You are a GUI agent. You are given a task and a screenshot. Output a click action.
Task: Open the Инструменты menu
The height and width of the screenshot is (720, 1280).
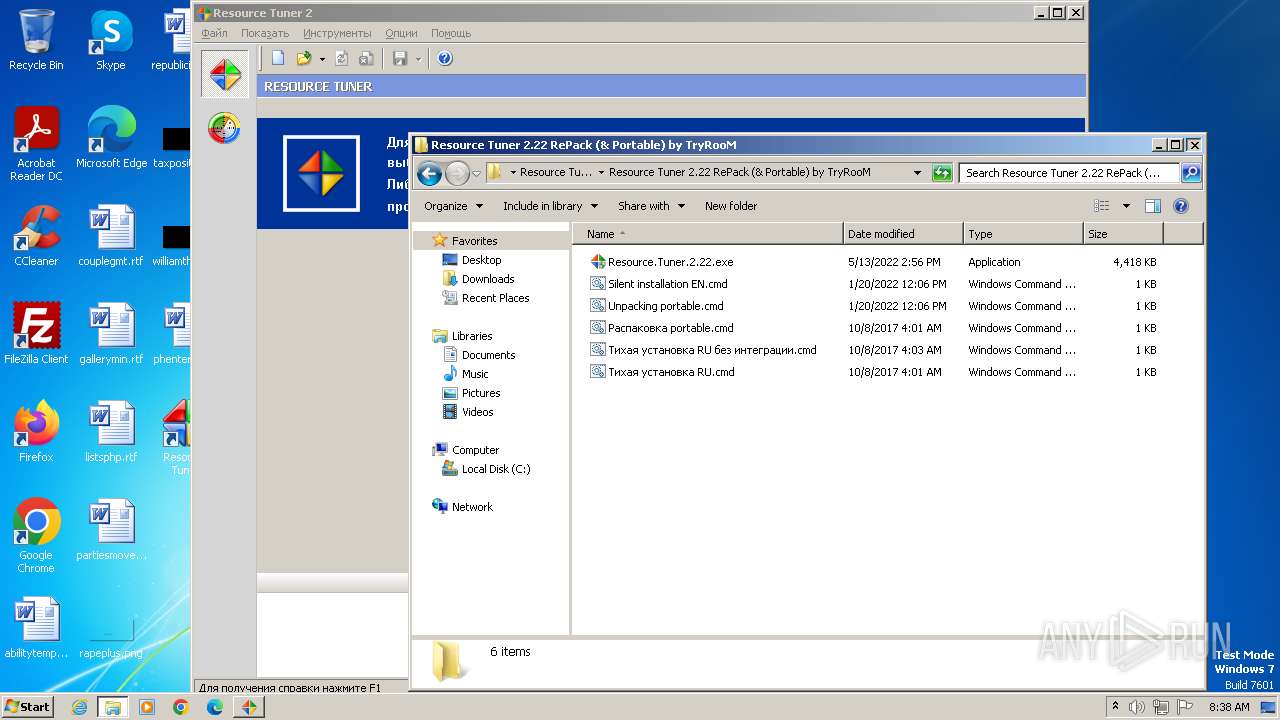pyautogui.click(x=337, y=33)
